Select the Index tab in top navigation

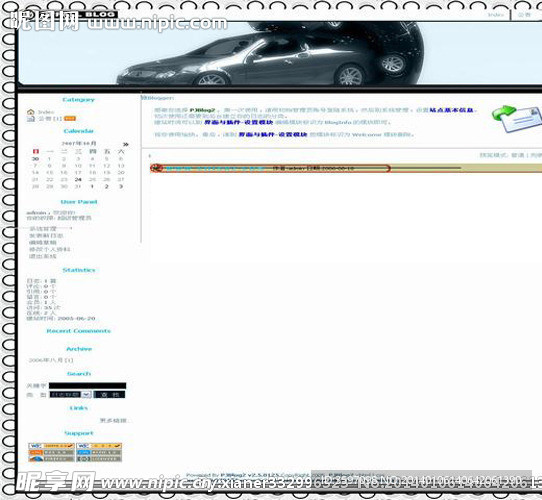pos(496,15)
